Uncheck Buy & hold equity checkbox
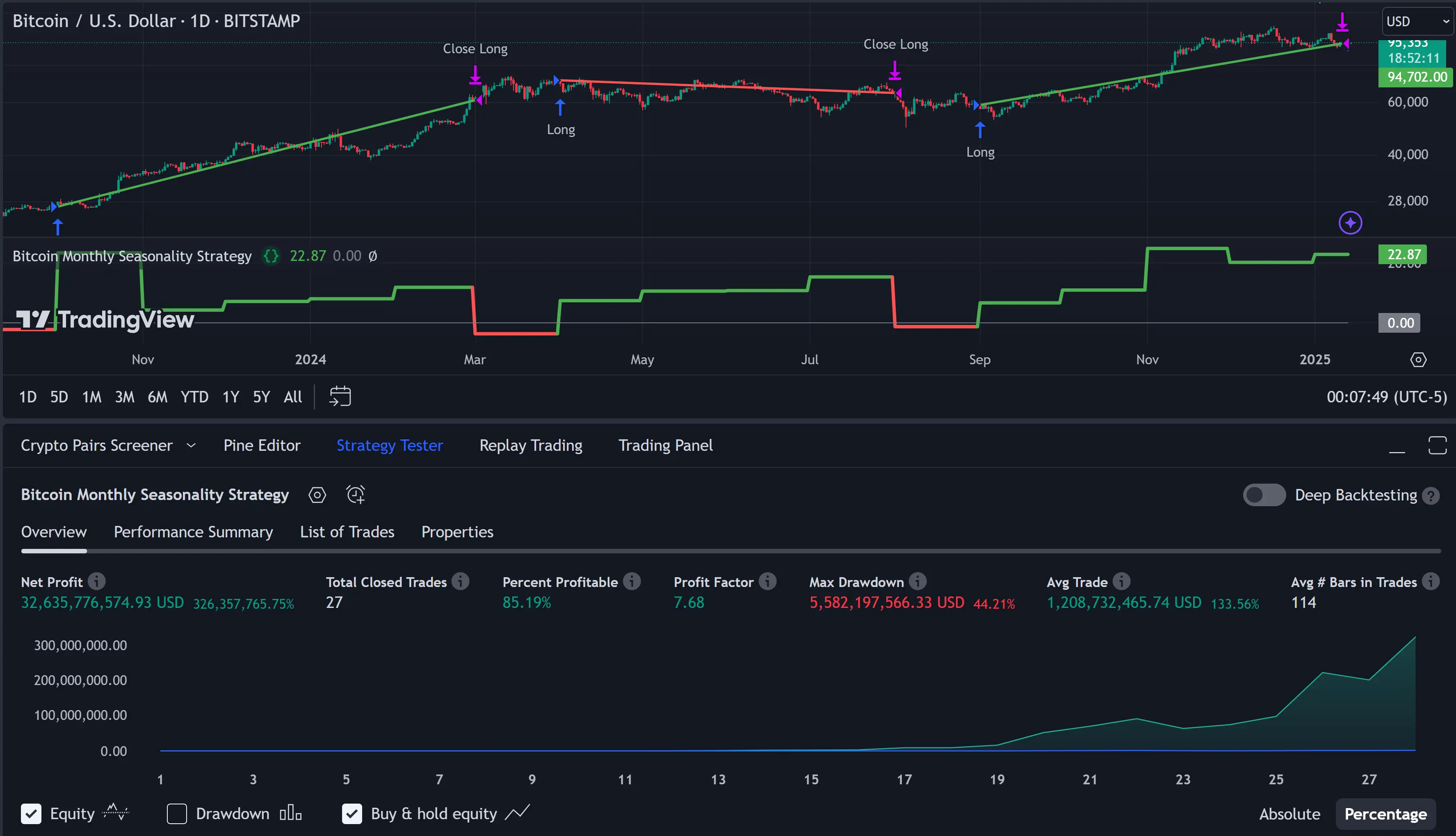Screen dimensions: 1456x836 [x=352, y=813]
